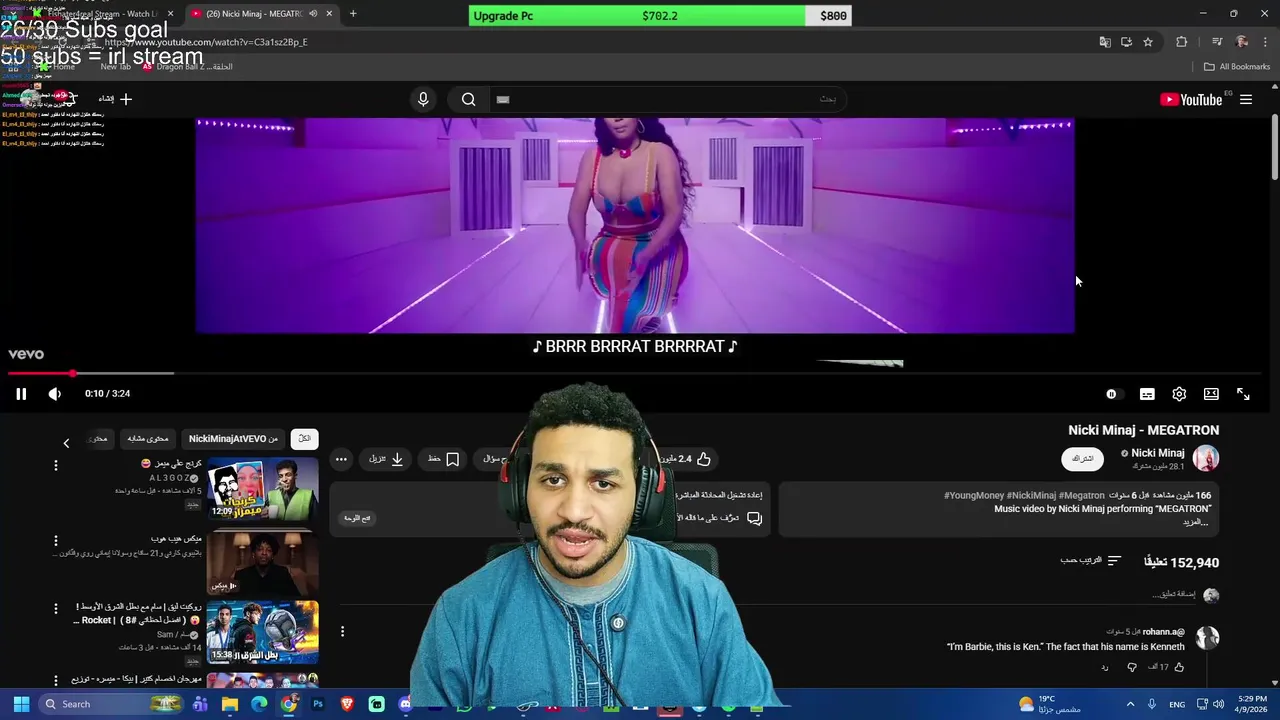This screenshot has width=1280, height=720.
Task: Click the YouTube search magnifier icon
Action: [468, 99]
